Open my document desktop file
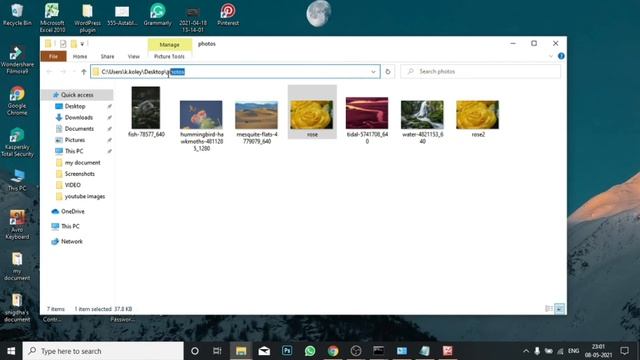 pyautogui.click(x=17, y=266)
